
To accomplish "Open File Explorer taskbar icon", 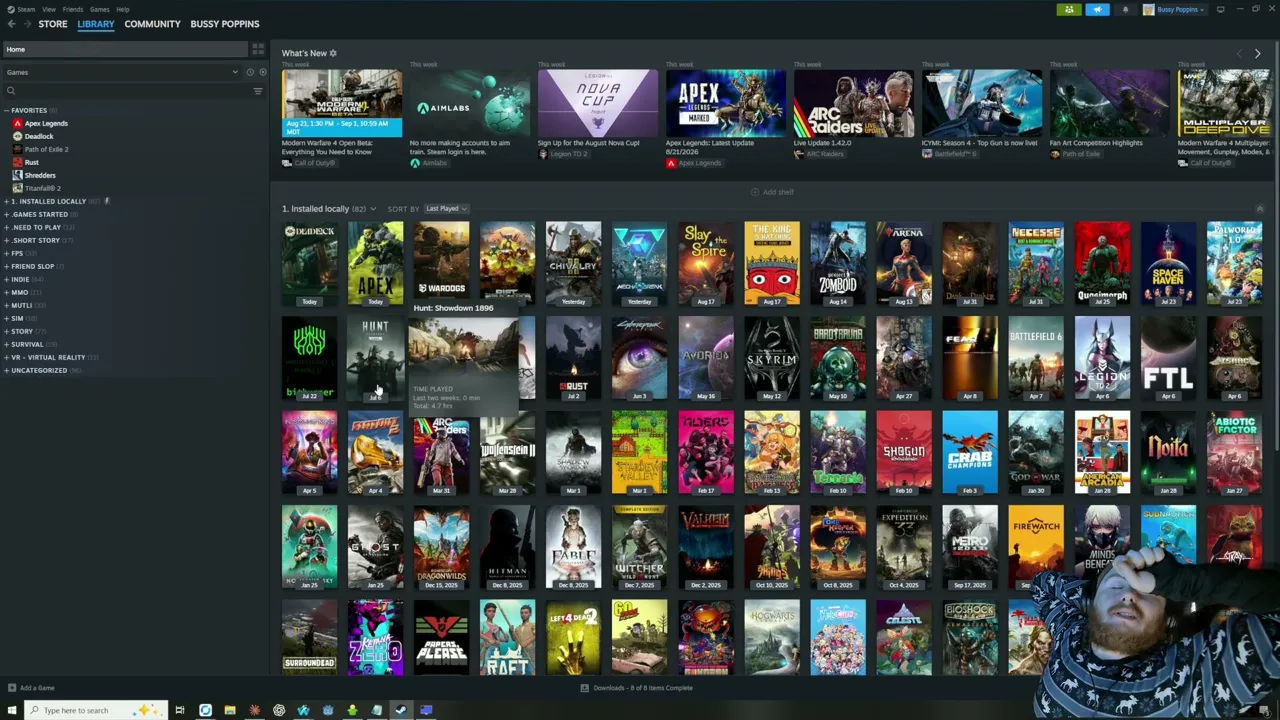I will tap(230, 710).
